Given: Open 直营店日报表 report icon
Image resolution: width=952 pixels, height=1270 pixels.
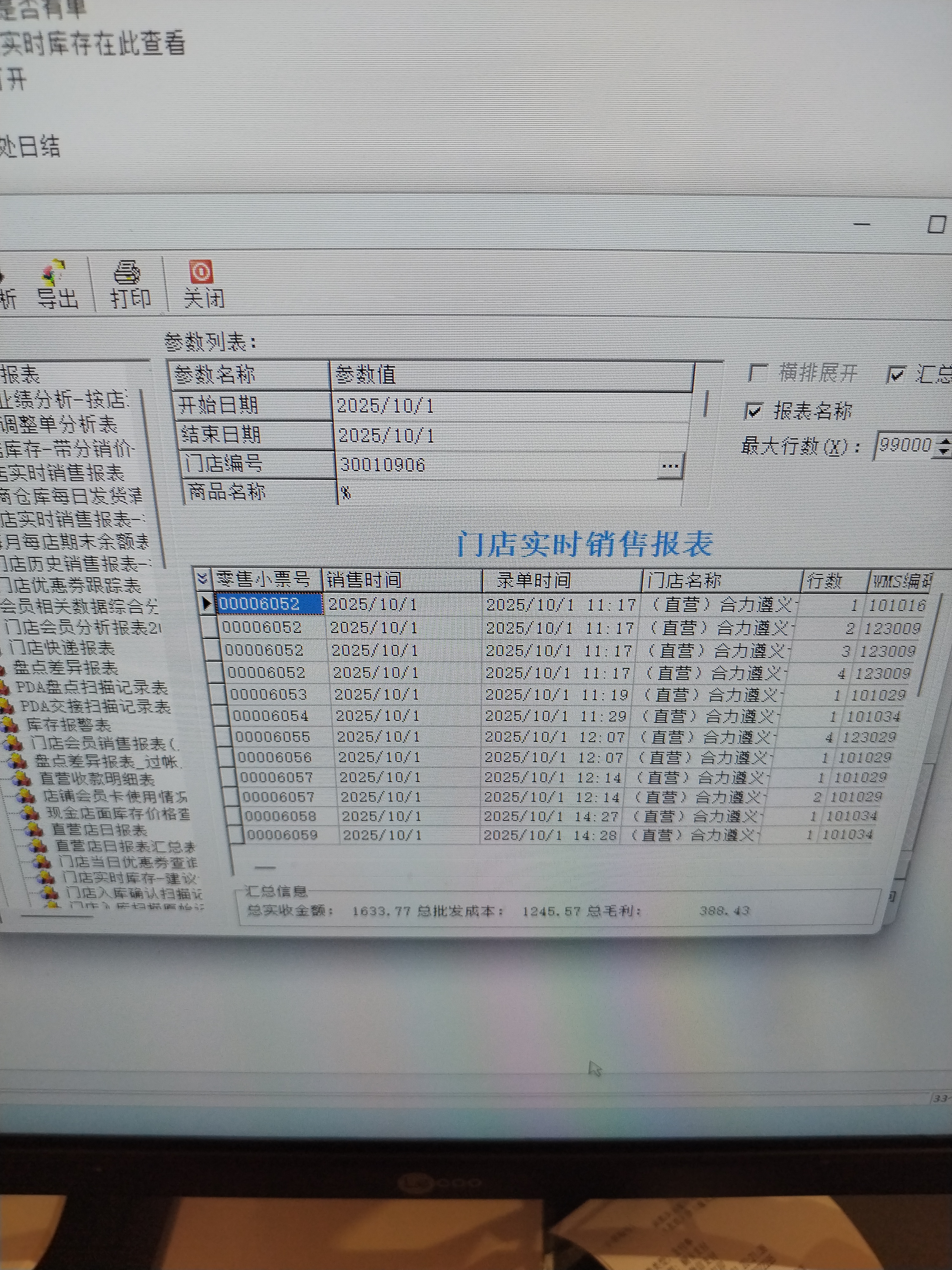Looking at the screenshot, I should pyautogui.click(x=33, y=830).
